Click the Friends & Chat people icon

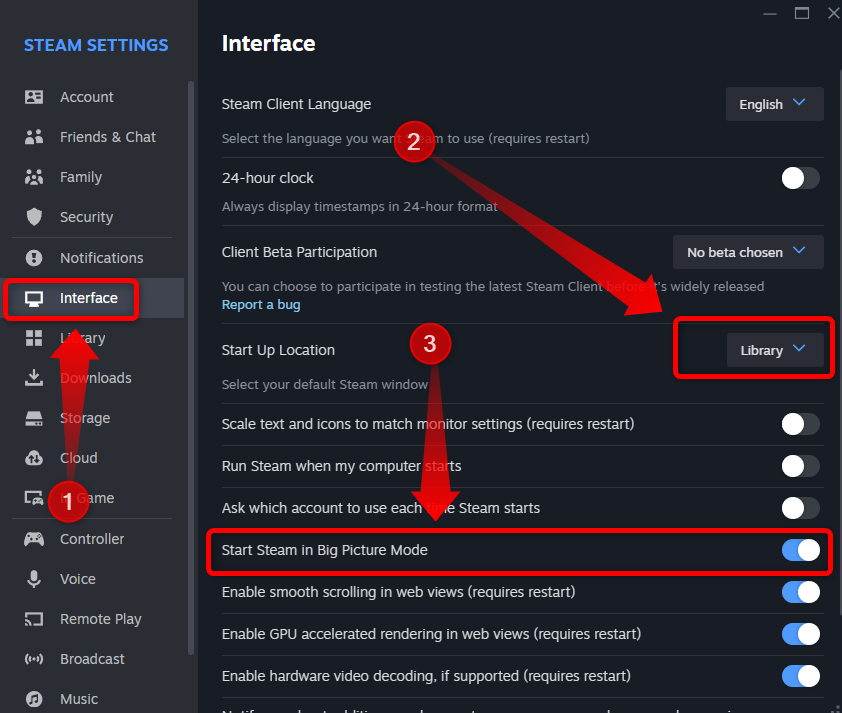pos(34,137)
